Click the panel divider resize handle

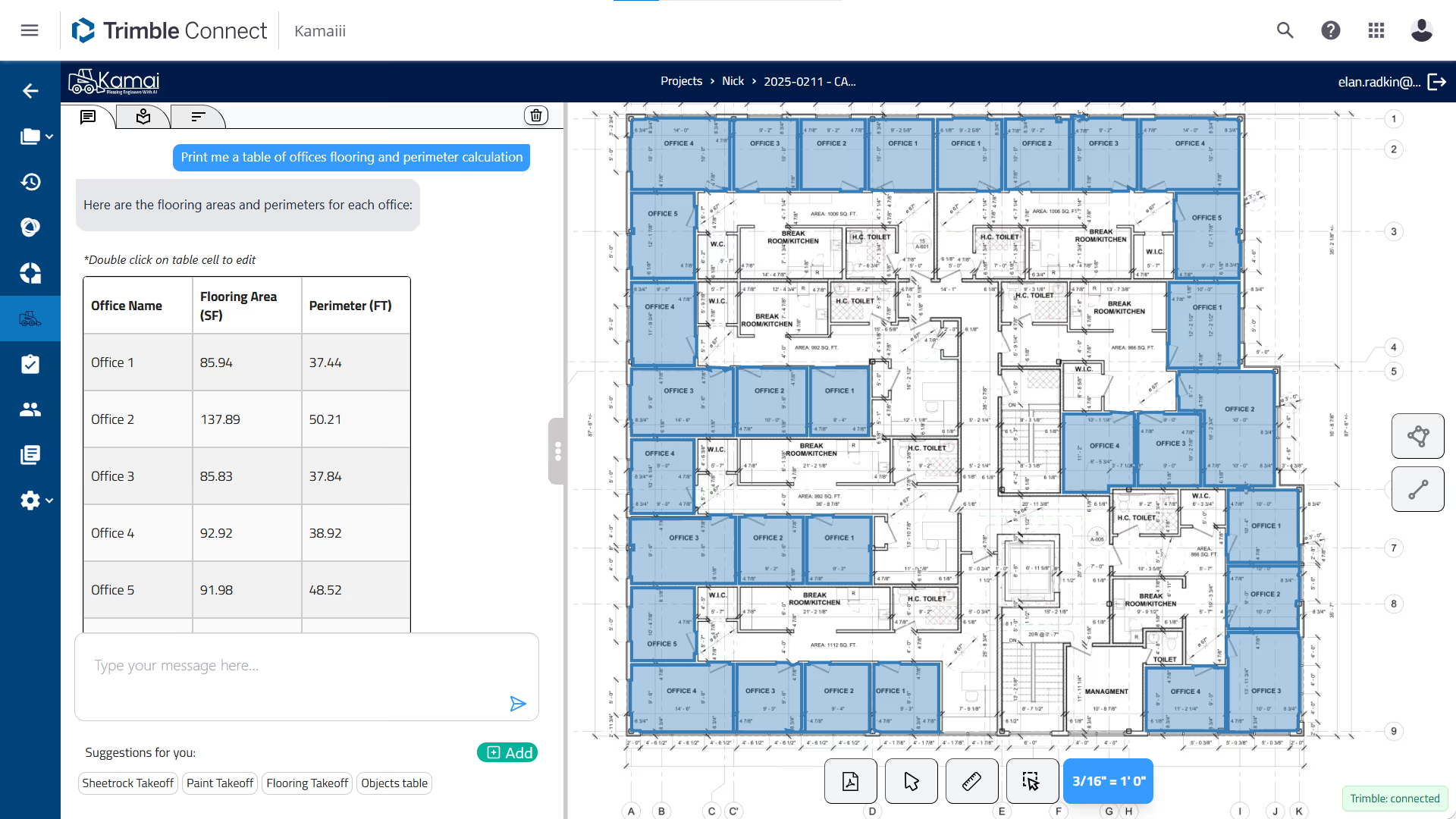coord(557,451)
